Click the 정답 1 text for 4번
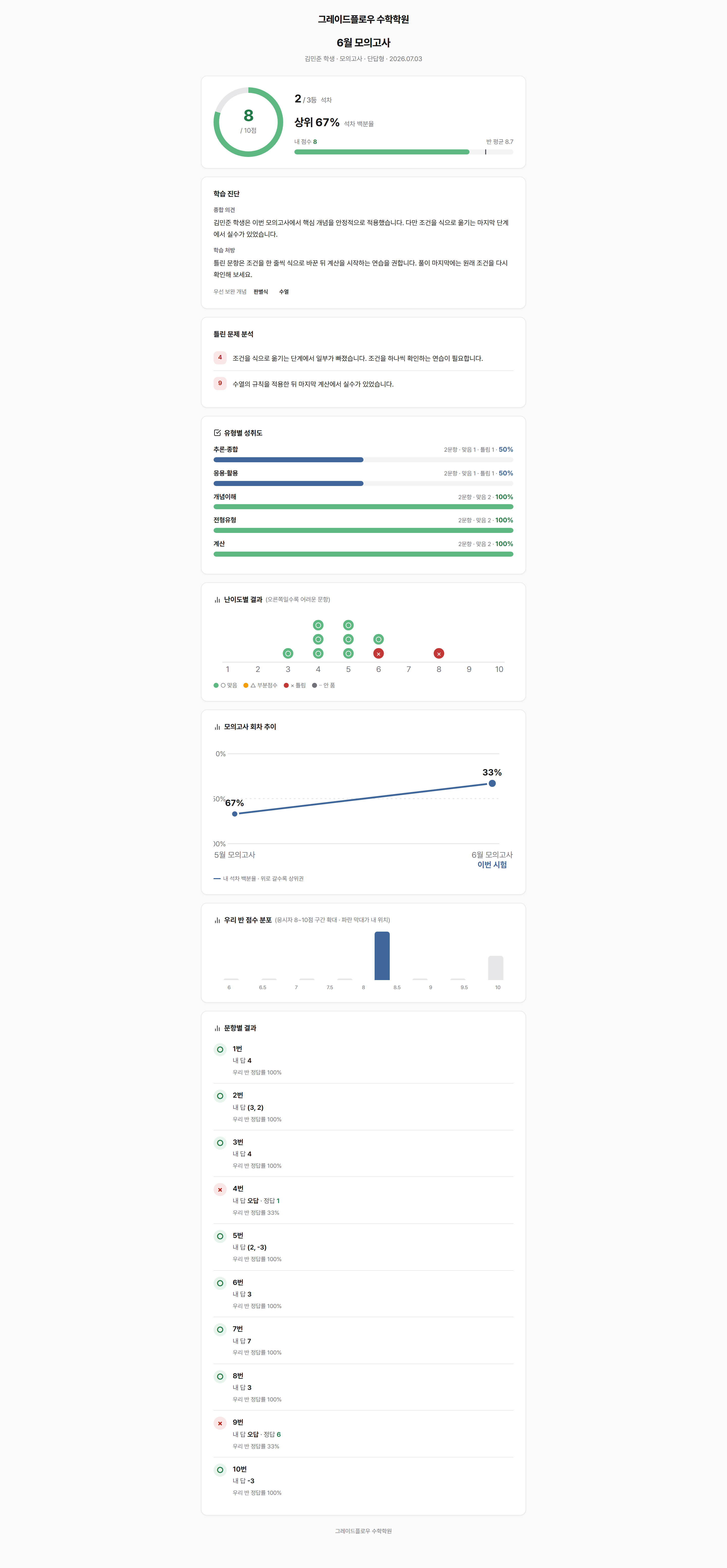This screenshot has height=1568, width=727. (272, 1201)
